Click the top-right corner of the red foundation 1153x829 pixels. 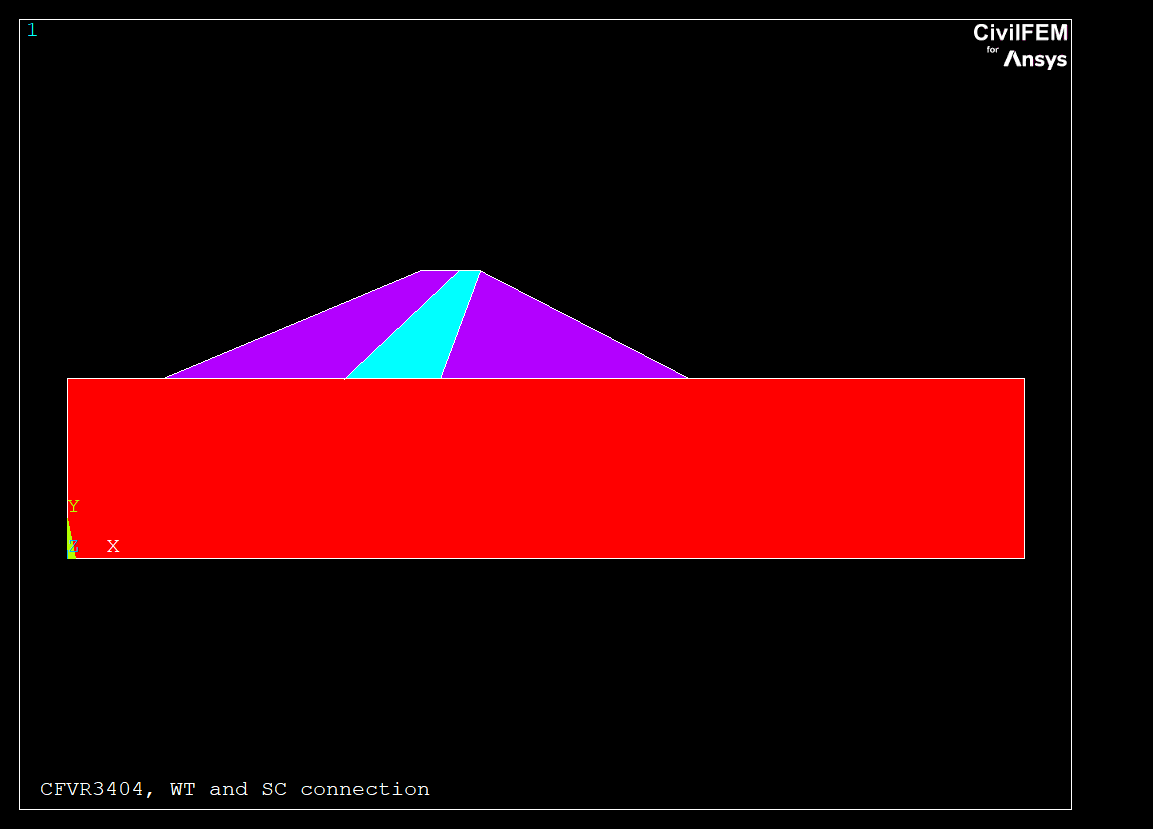pyautogui.click(x=1024, y=379)
